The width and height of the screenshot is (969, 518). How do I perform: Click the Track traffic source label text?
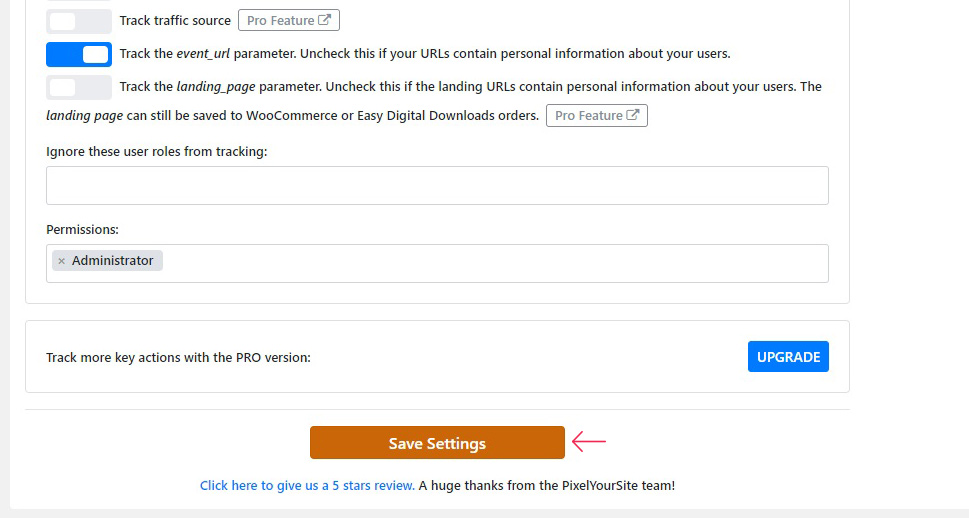coord(175,20)
